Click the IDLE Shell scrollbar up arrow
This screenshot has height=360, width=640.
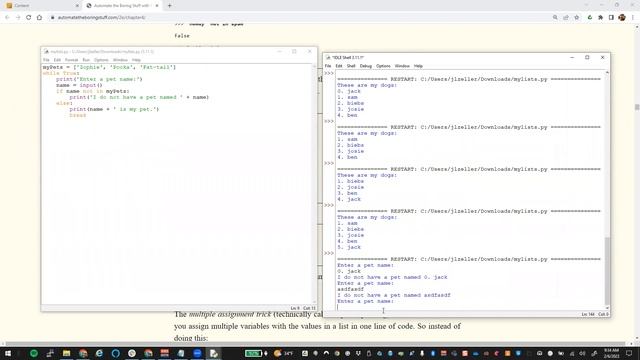point(607,73)
